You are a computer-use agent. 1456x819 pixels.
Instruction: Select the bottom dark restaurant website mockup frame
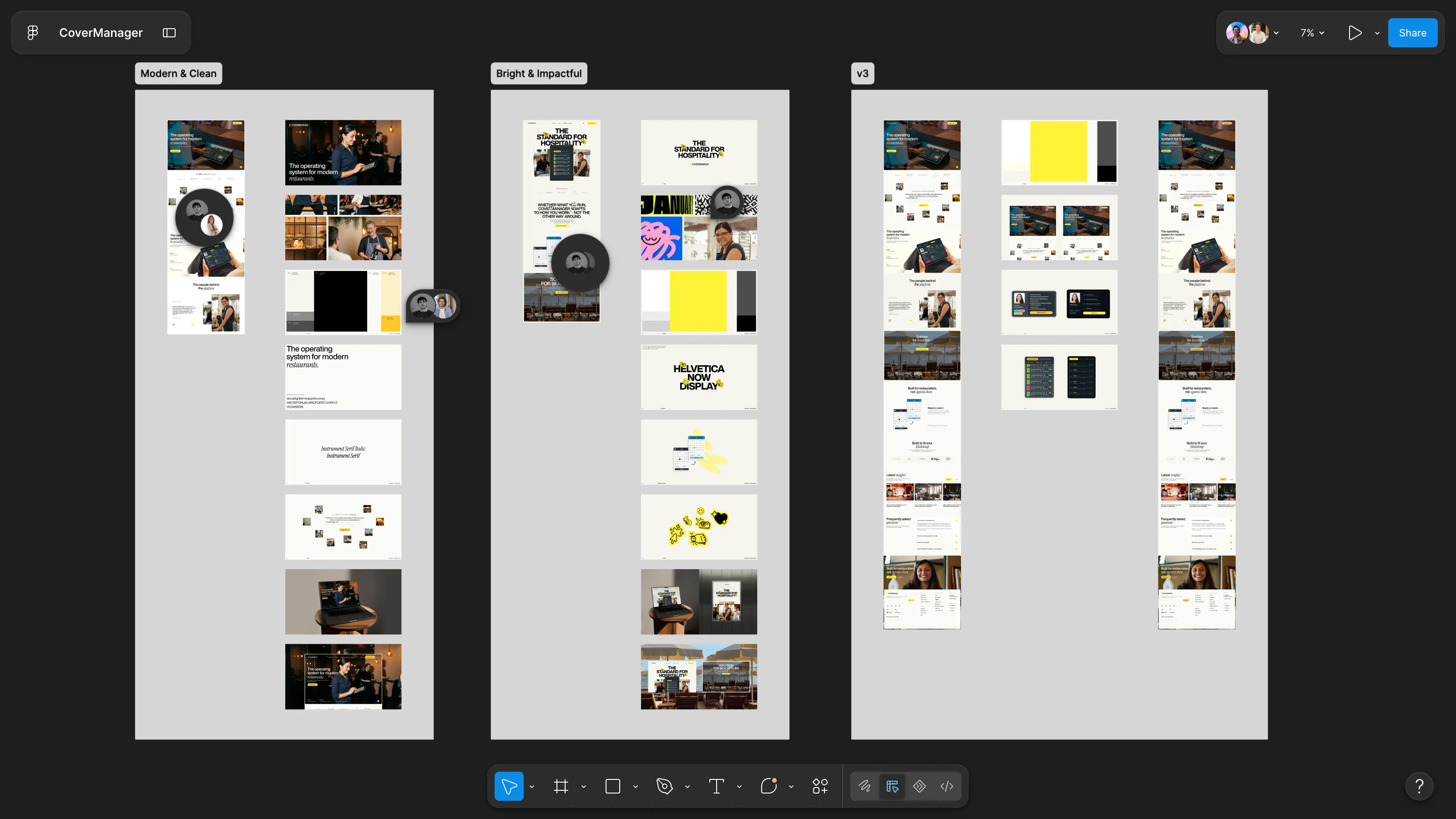pos(343,677)
